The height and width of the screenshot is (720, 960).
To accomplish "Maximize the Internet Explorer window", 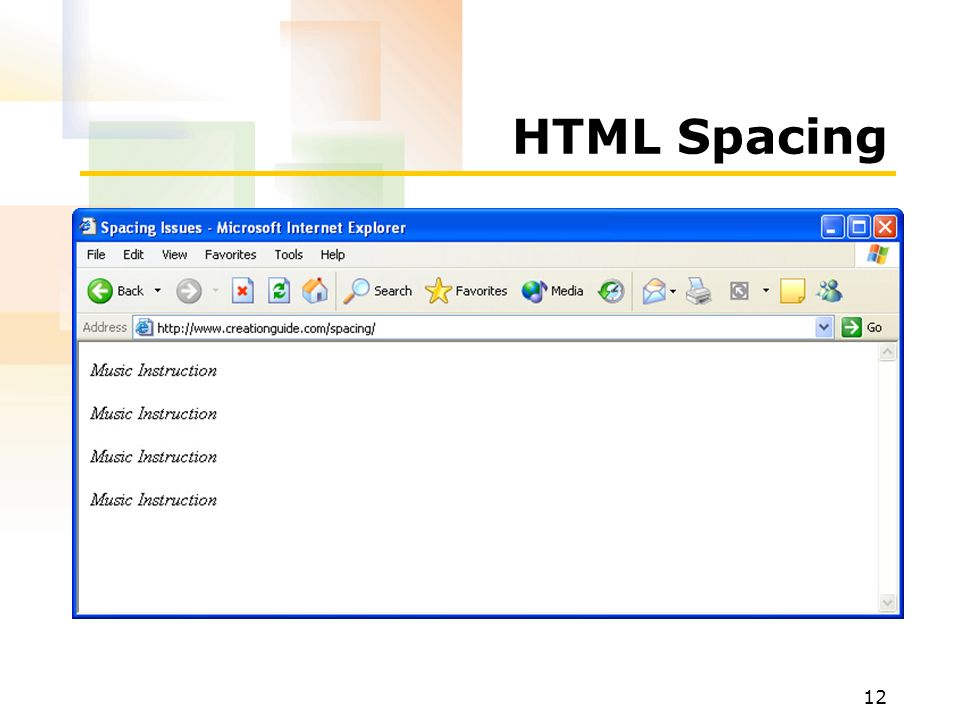I will pyautogui.click(x=859, y=227).
